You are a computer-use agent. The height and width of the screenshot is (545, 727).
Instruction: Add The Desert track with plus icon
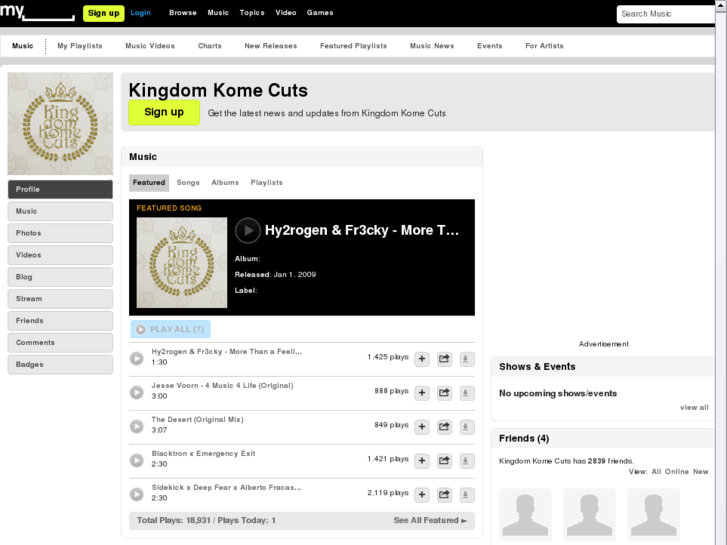(422, 427)
